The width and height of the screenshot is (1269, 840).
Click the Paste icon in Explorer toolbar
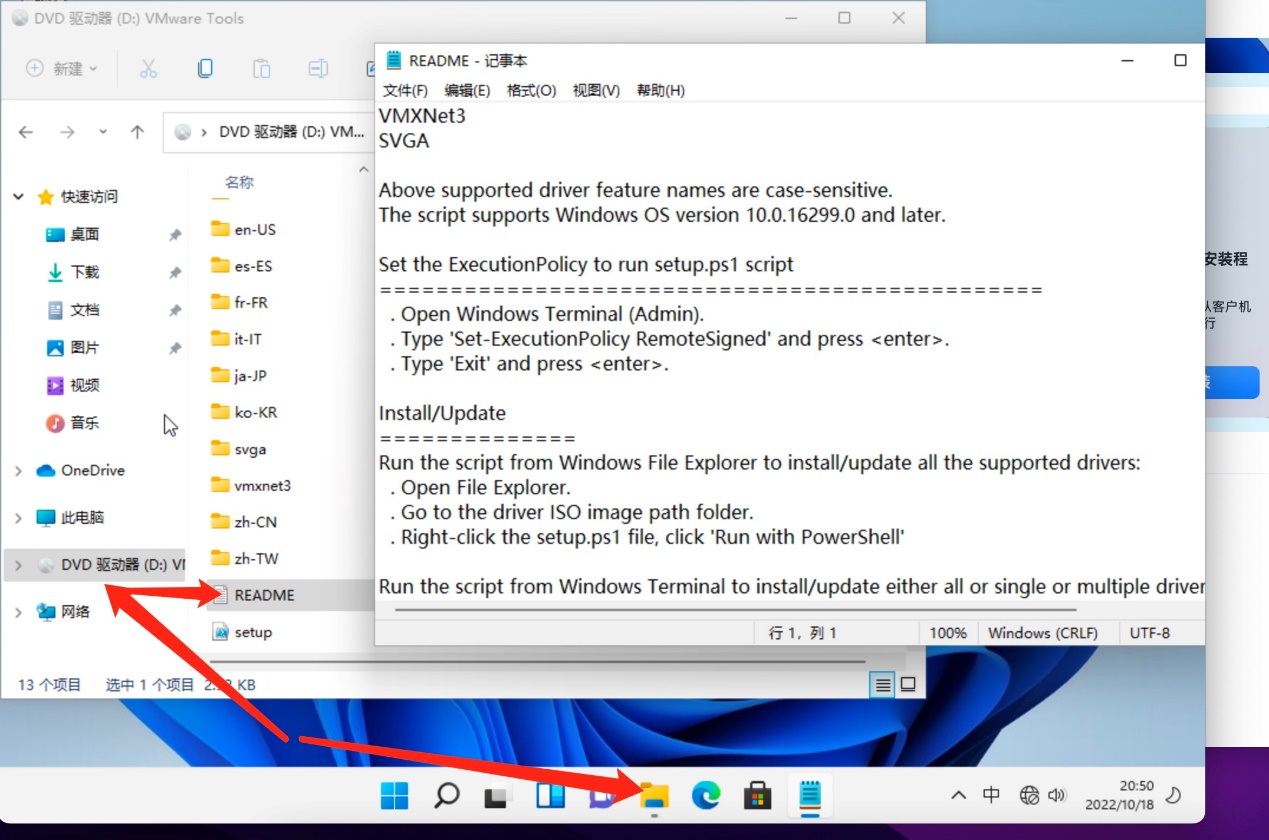pyautogui.click(x=261, y=68)
